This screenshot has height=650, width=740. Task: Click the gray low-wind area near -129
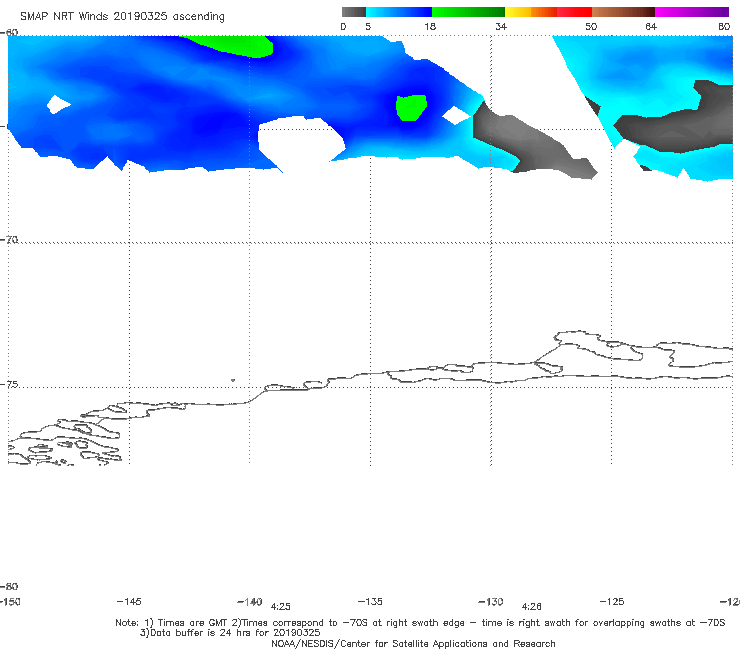coord(531,142)
